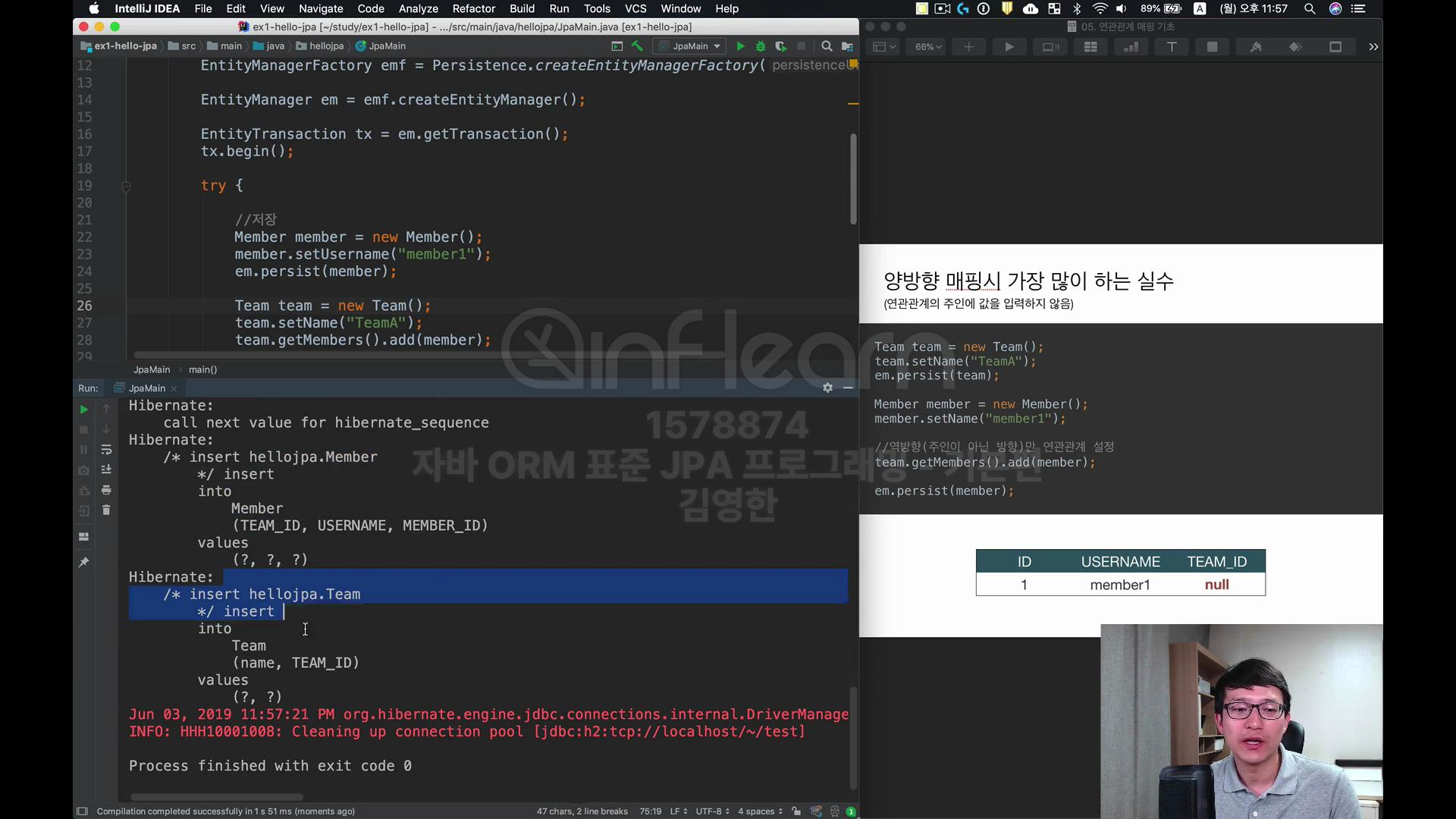Rerun JpaMain from Run panel

83,409
